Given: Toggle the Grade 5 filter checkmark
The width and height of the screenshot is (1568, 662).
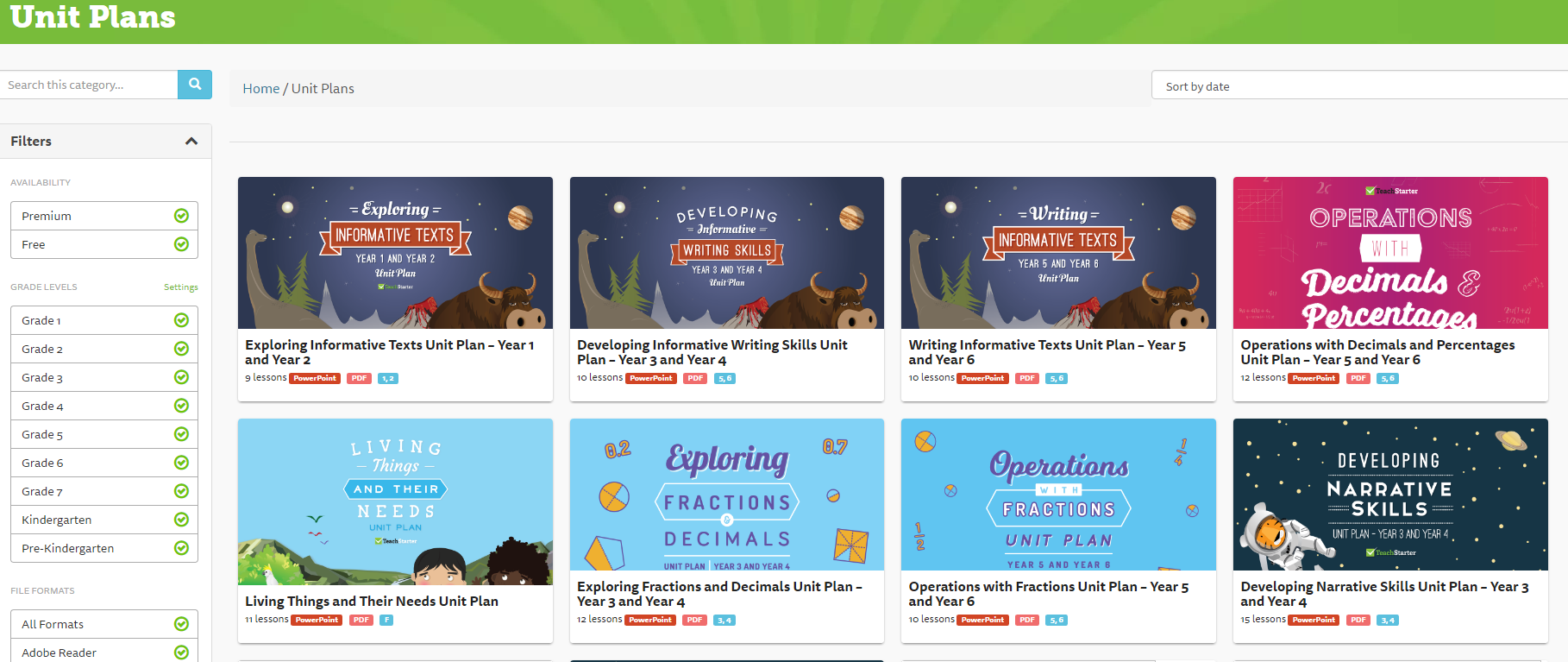Looking at the screenshot, I should pos(181,434).
